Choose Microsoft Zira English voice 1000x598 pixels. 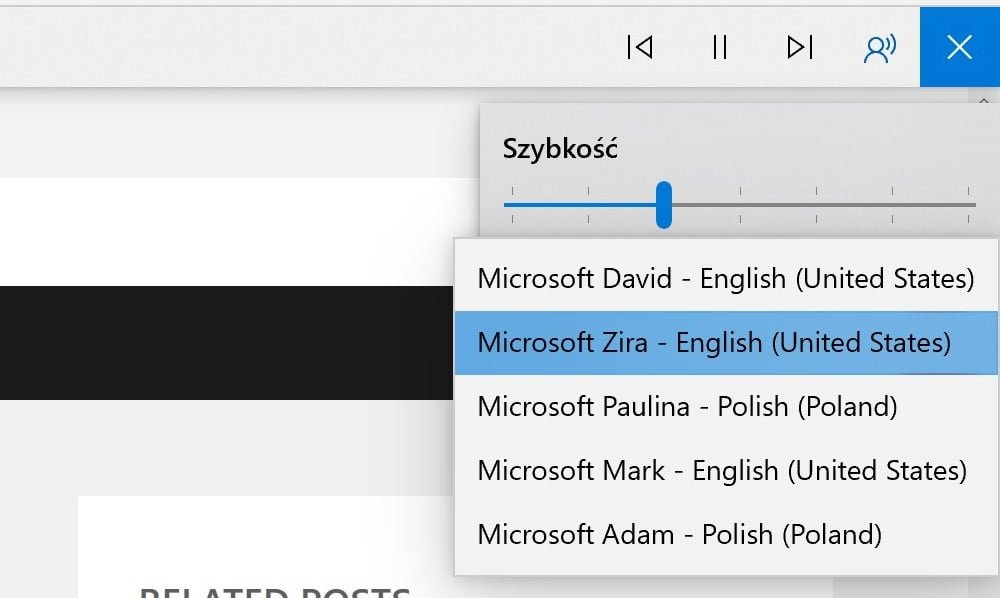click(726, 342)
